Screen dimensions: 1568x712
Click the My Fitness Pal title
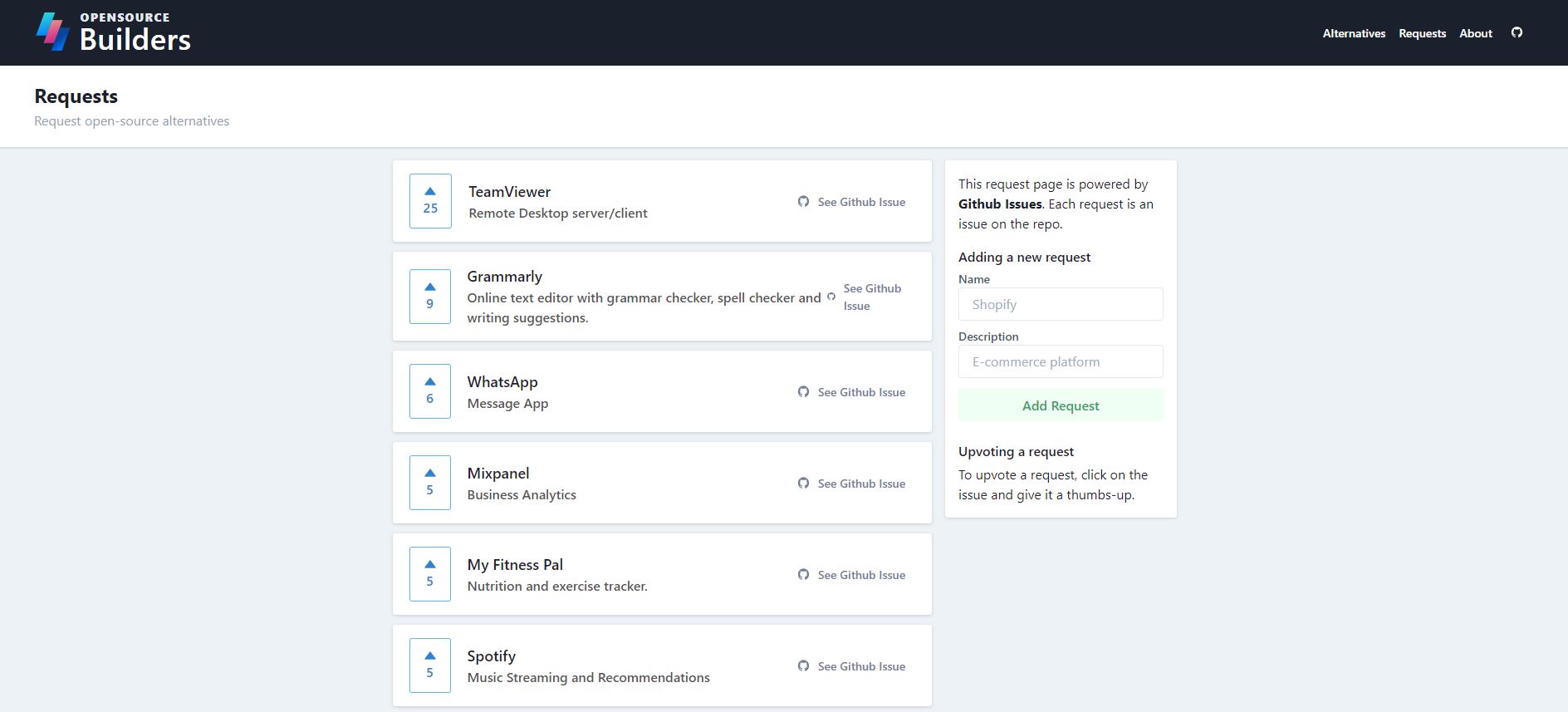pos(515,565)
